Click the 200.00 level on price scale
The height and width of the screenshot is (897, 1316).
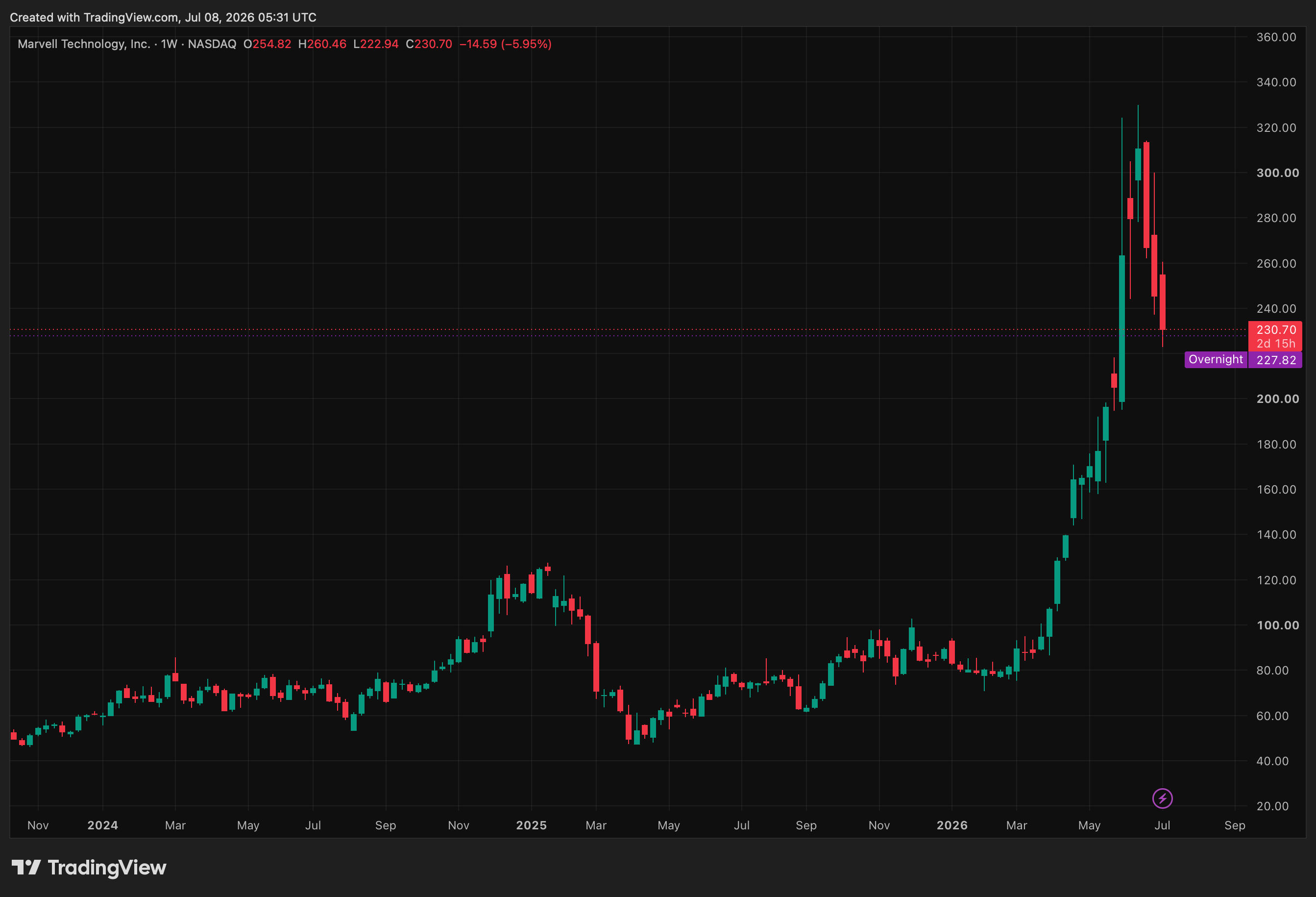(x=1277, y=399)
